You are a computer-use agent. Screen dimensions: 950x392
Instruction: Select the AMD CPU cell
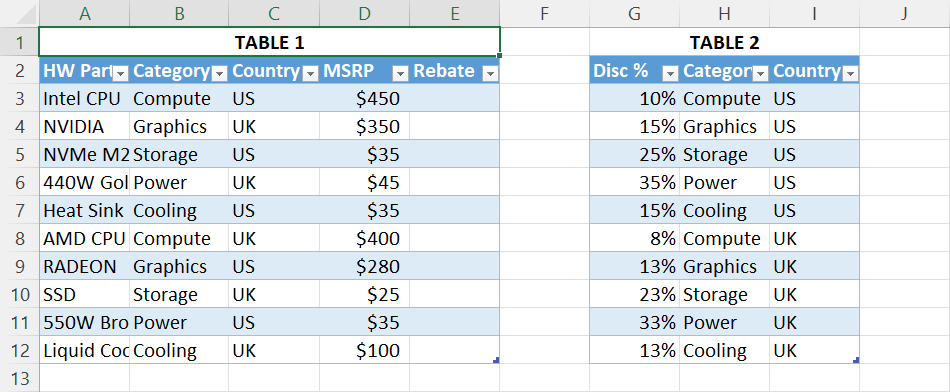point(84,238)
